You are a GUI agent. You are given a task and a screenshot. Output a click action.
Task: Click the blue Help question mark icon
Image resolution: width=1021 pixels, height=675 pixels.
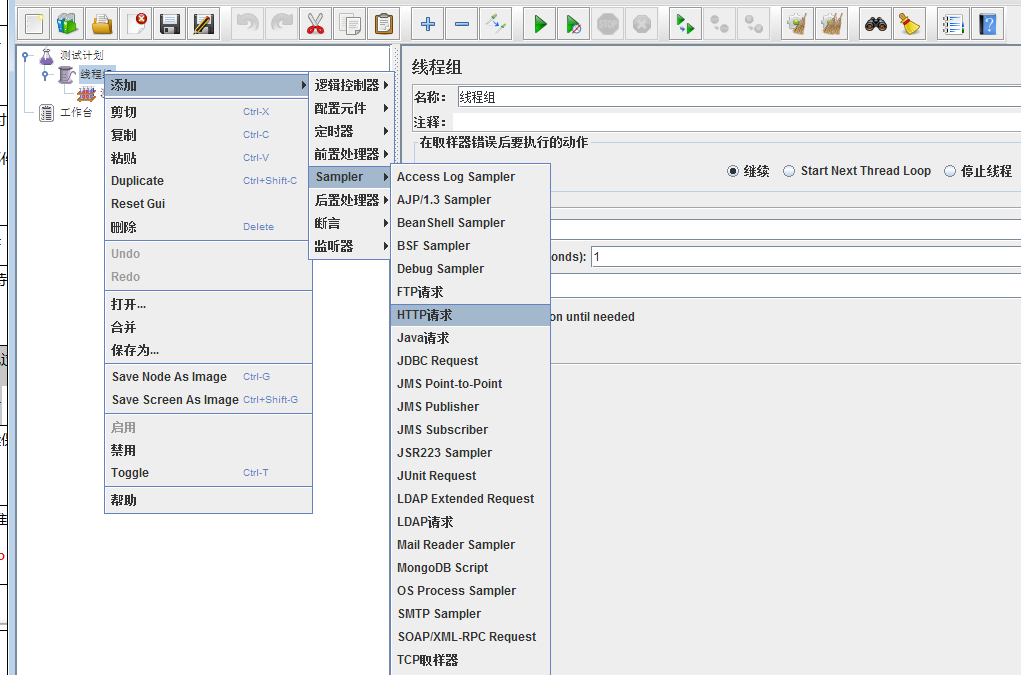[988, 24]
